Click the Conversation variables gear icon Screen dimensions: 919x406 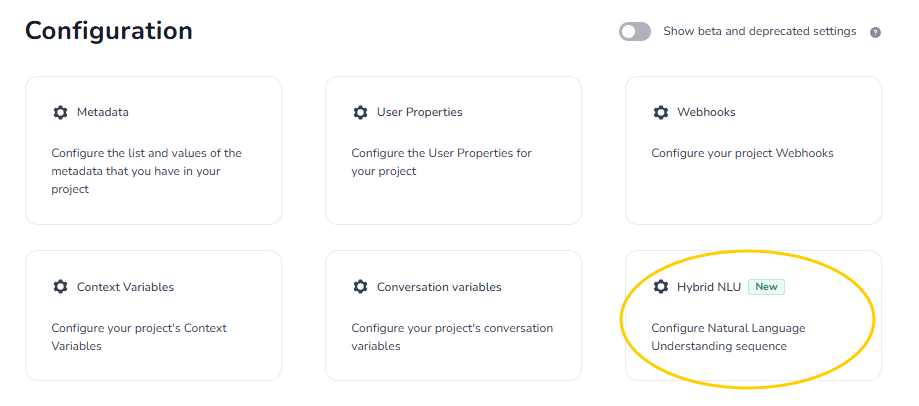[x=360, y=287]
